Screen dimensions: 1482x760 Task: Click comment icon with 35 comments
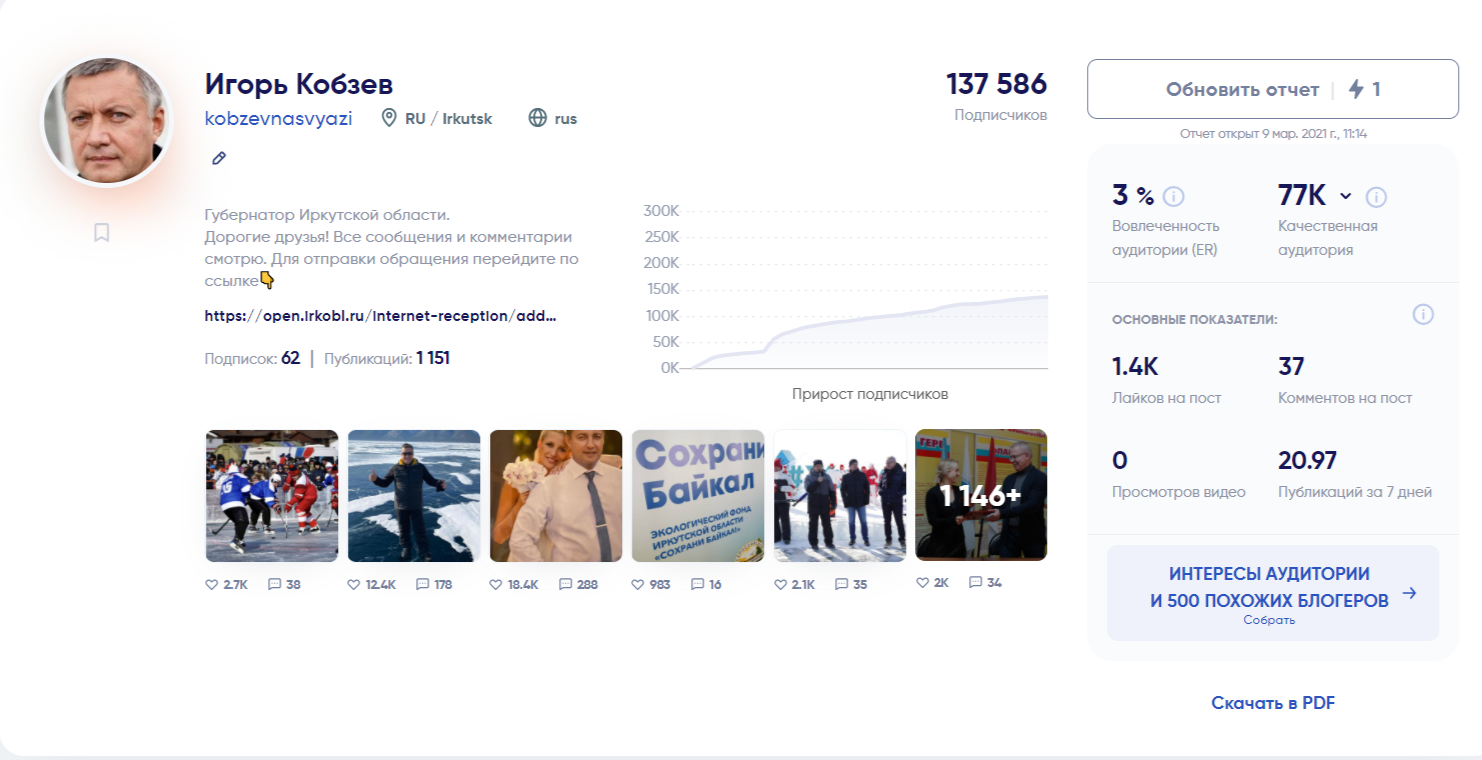(x=842, y=584)
